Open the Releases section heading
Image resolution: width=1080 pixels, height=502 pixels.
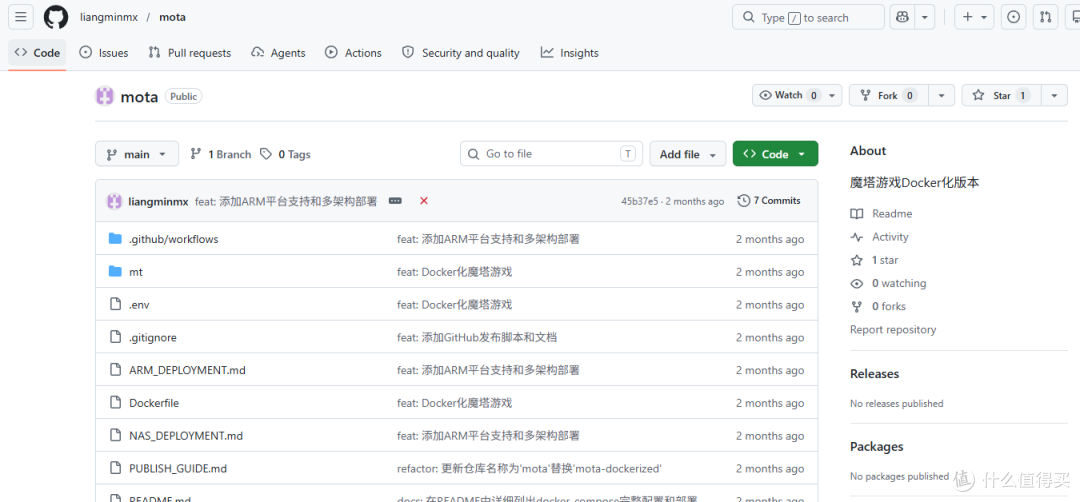pos(875,374)
